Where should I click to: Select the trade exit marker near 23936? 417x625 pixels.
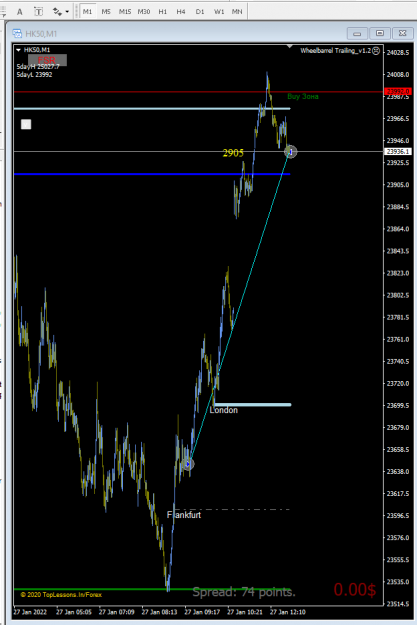click(291, 152)
